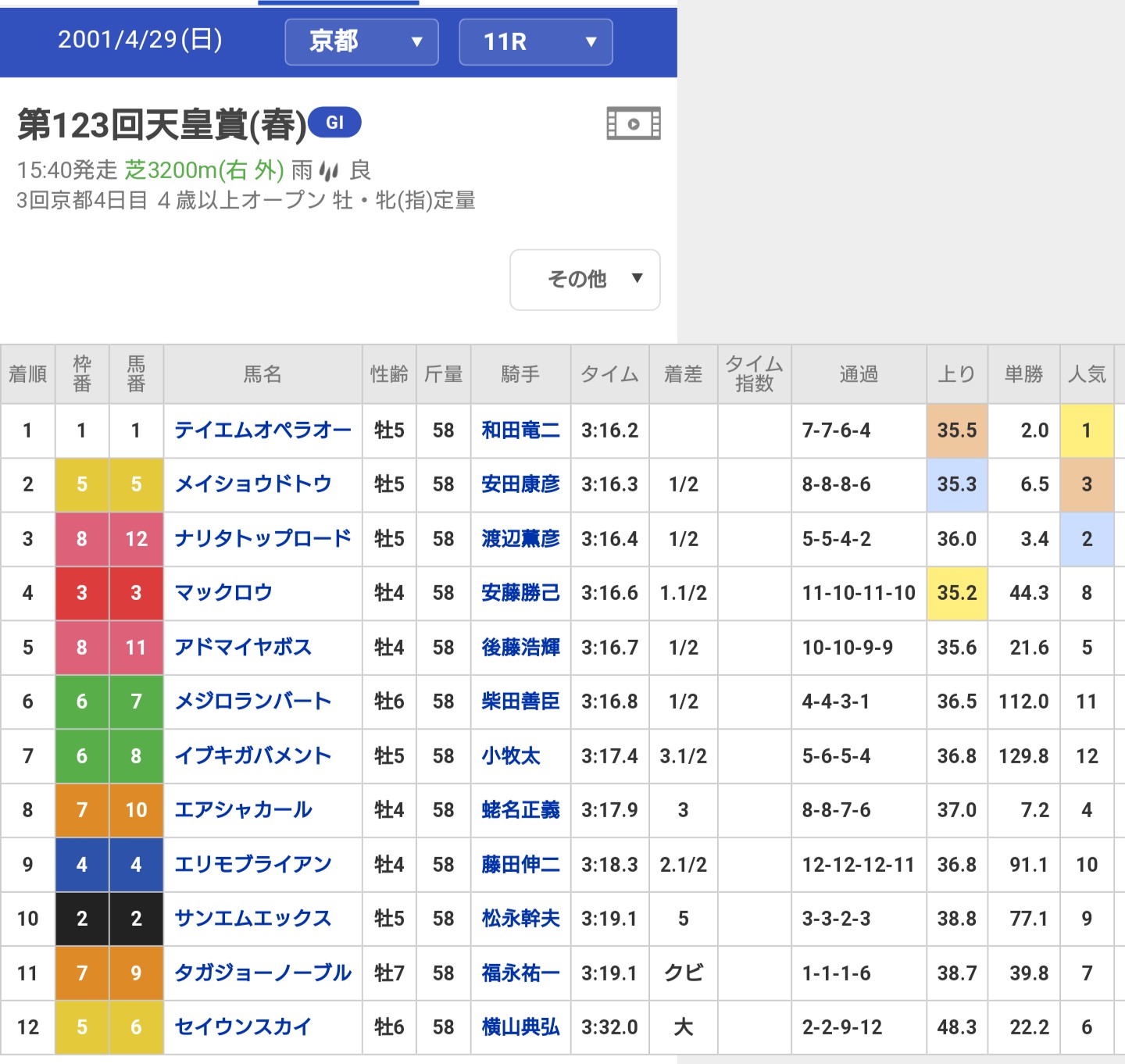
Task: Play the race video via film icon
Action: pos(634,123)
